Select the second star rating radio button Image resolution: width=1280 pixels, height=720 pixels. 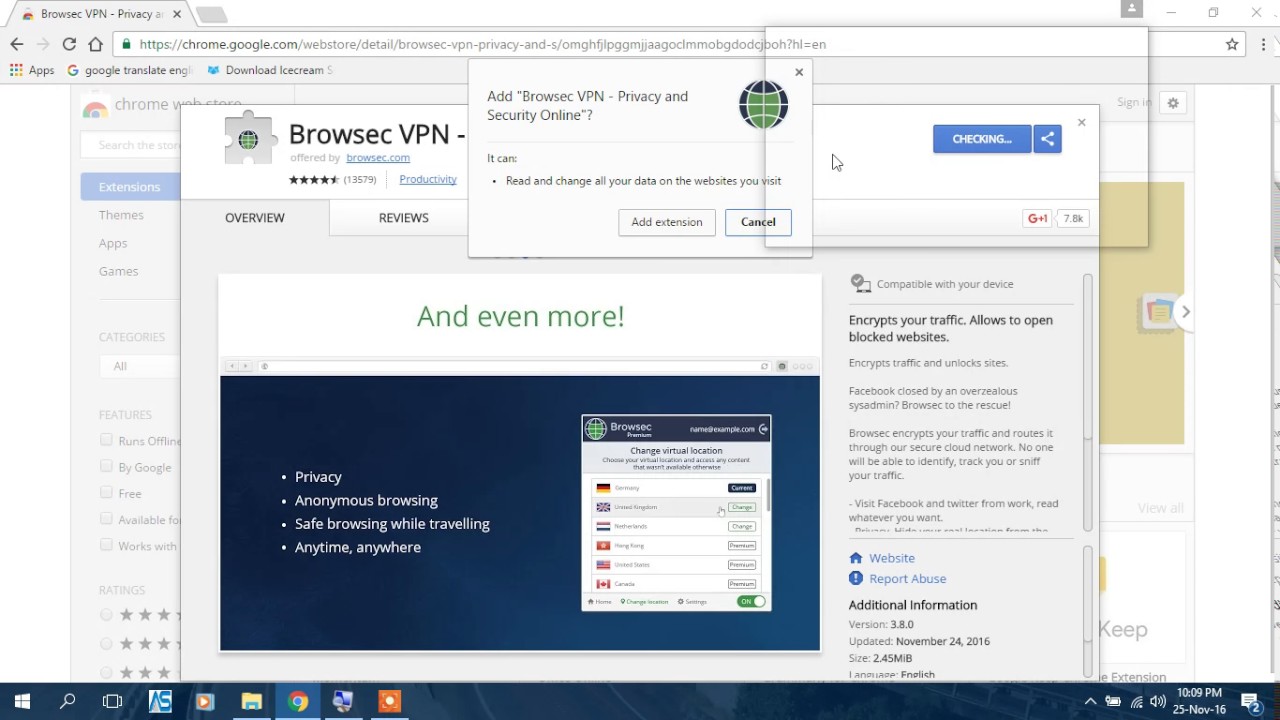(x=106, y=643)
